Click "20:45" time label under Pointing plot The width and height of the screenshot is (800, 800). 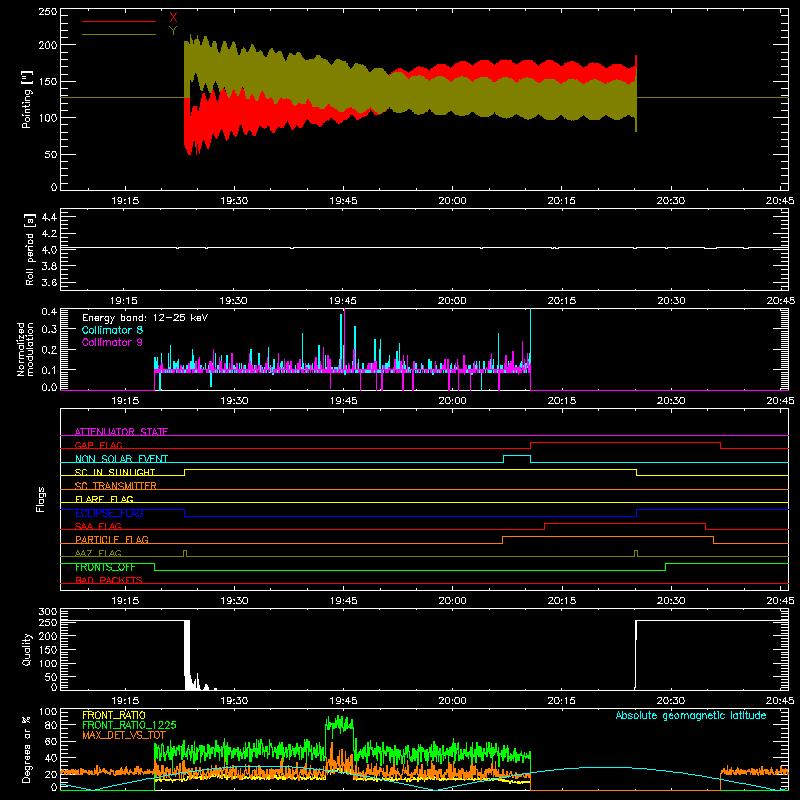coord(780,201)
